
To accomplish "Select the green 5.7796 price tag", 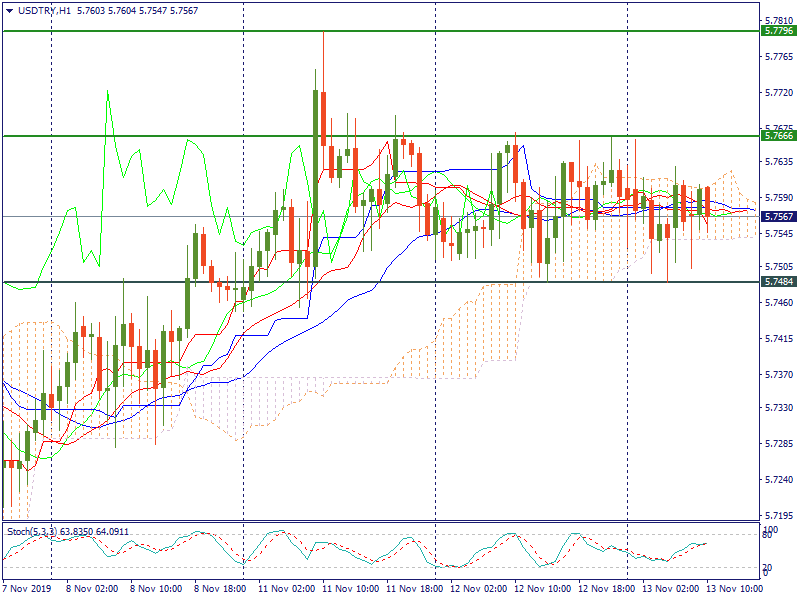I will pos(778,31).
